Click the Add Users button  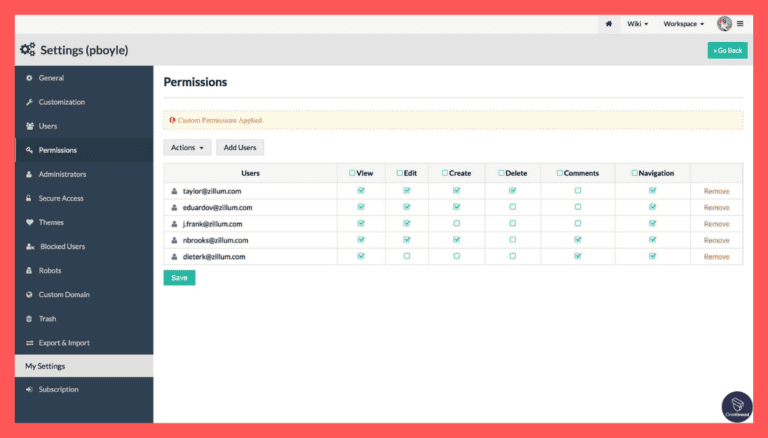(240, 147)
